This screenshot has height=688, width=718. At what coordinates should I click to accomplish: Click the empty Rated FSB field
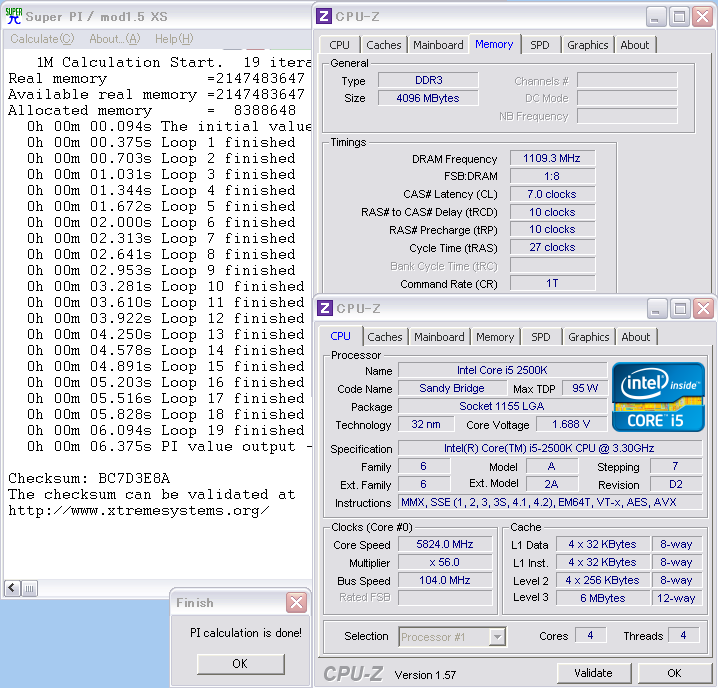coord(445,598)
